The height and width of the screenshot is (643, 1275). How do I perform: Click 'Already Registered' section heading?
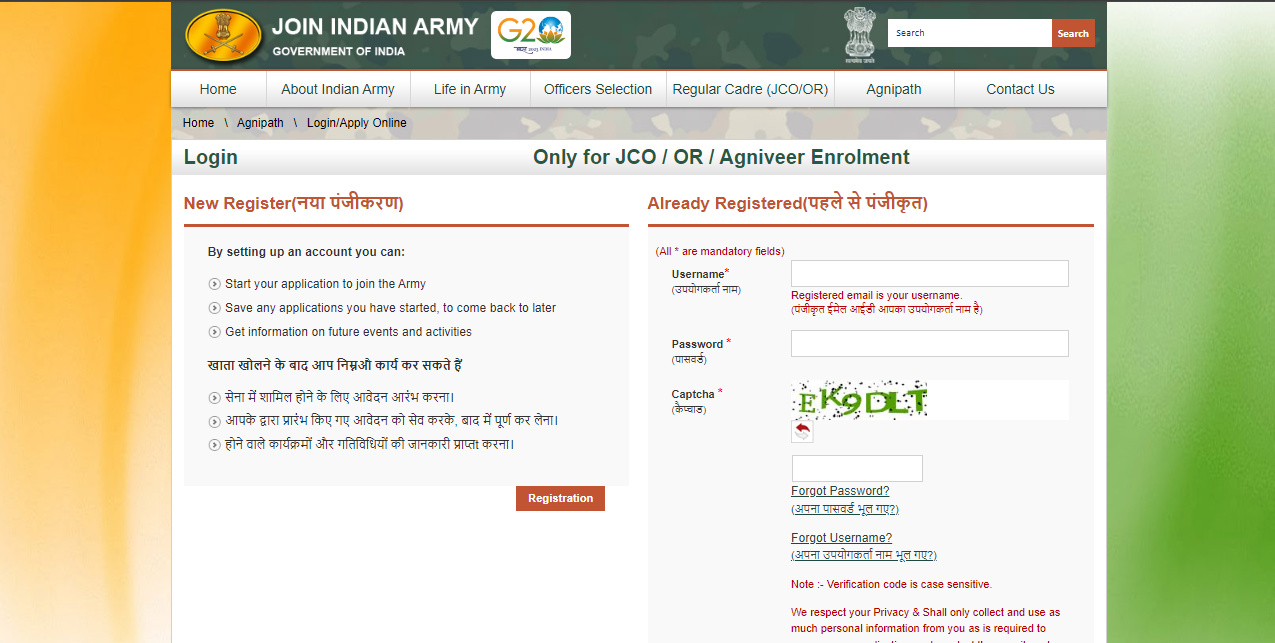pyautogui.click(x=788, y=204)
